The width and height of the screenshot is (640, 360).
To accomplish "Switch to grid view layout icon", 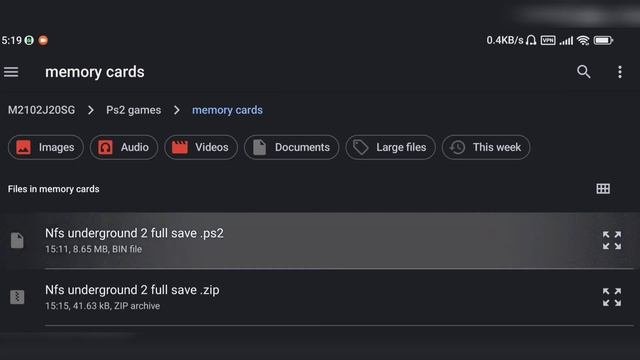I will (603, 189).
